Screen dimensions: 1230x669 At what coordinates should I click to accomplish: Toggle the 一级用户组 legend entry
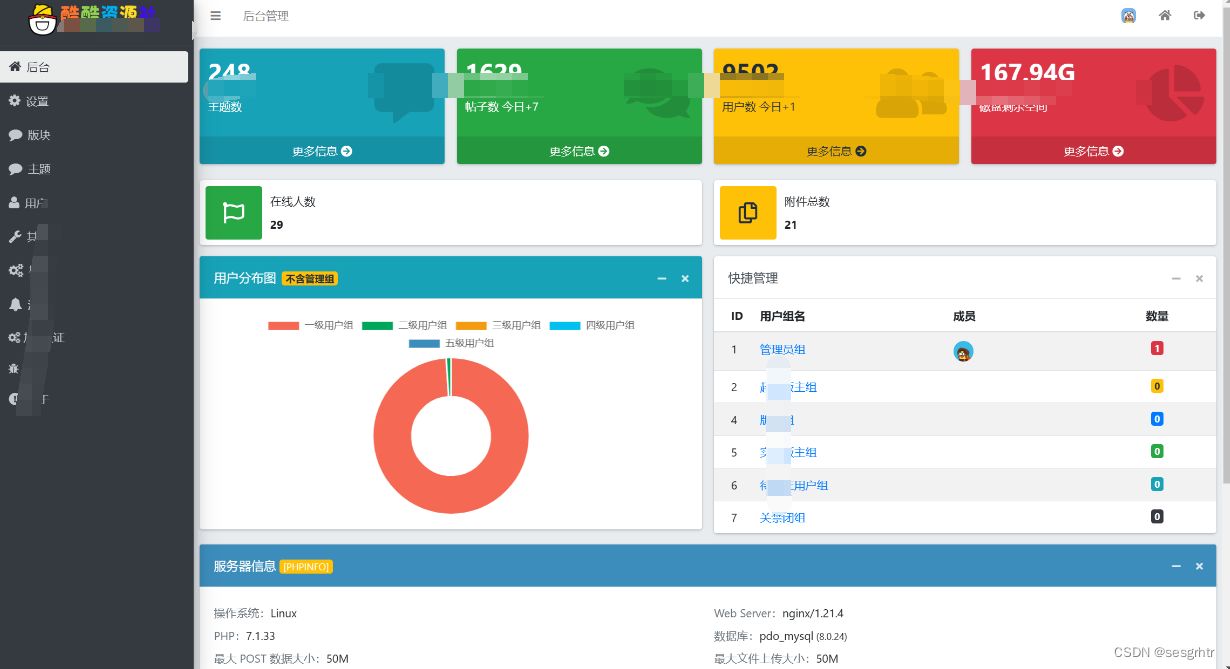(x=311, y=325)
